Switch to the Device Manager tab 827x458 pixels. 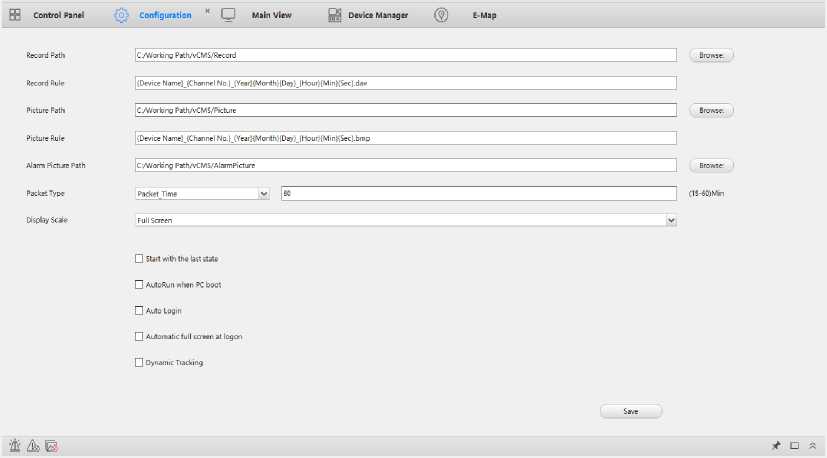point(377,15)
